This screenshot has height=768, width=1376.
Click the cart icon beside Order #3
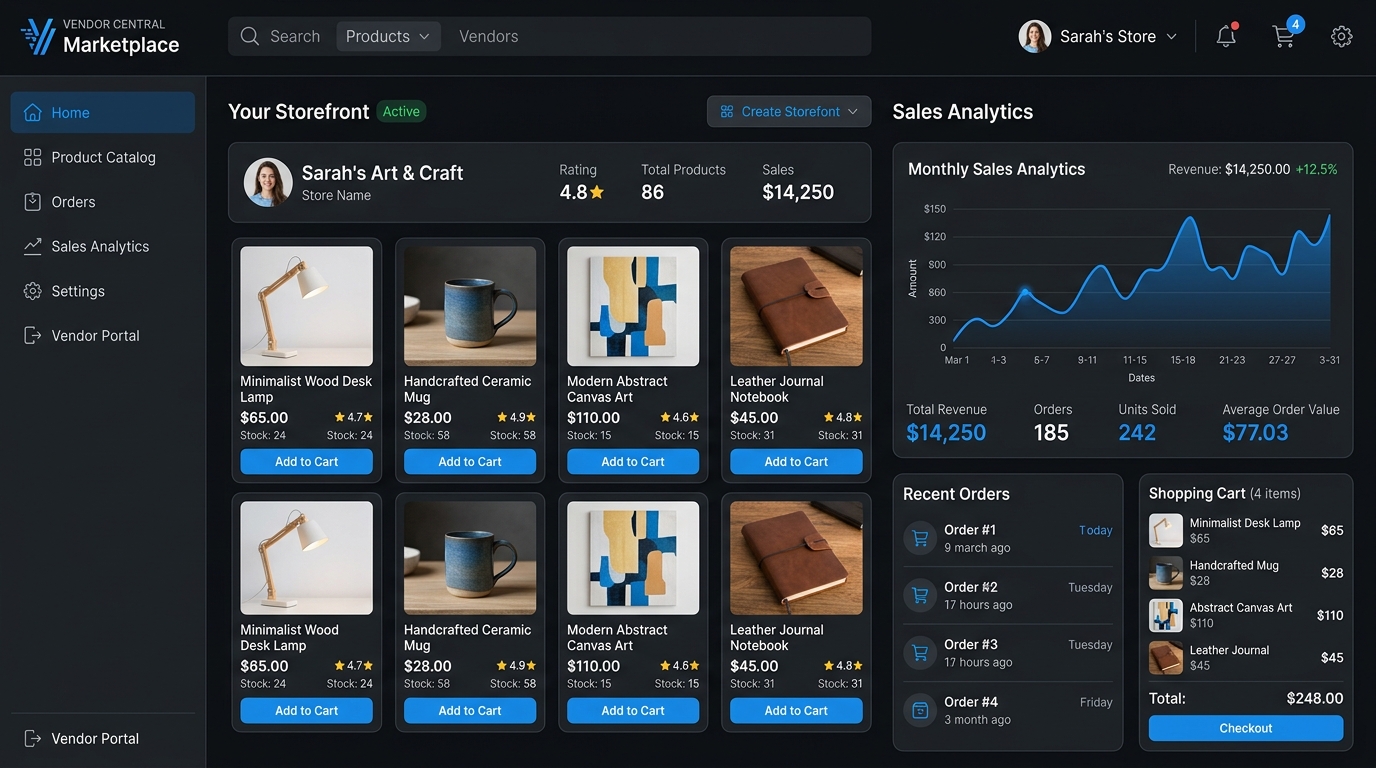920,653
